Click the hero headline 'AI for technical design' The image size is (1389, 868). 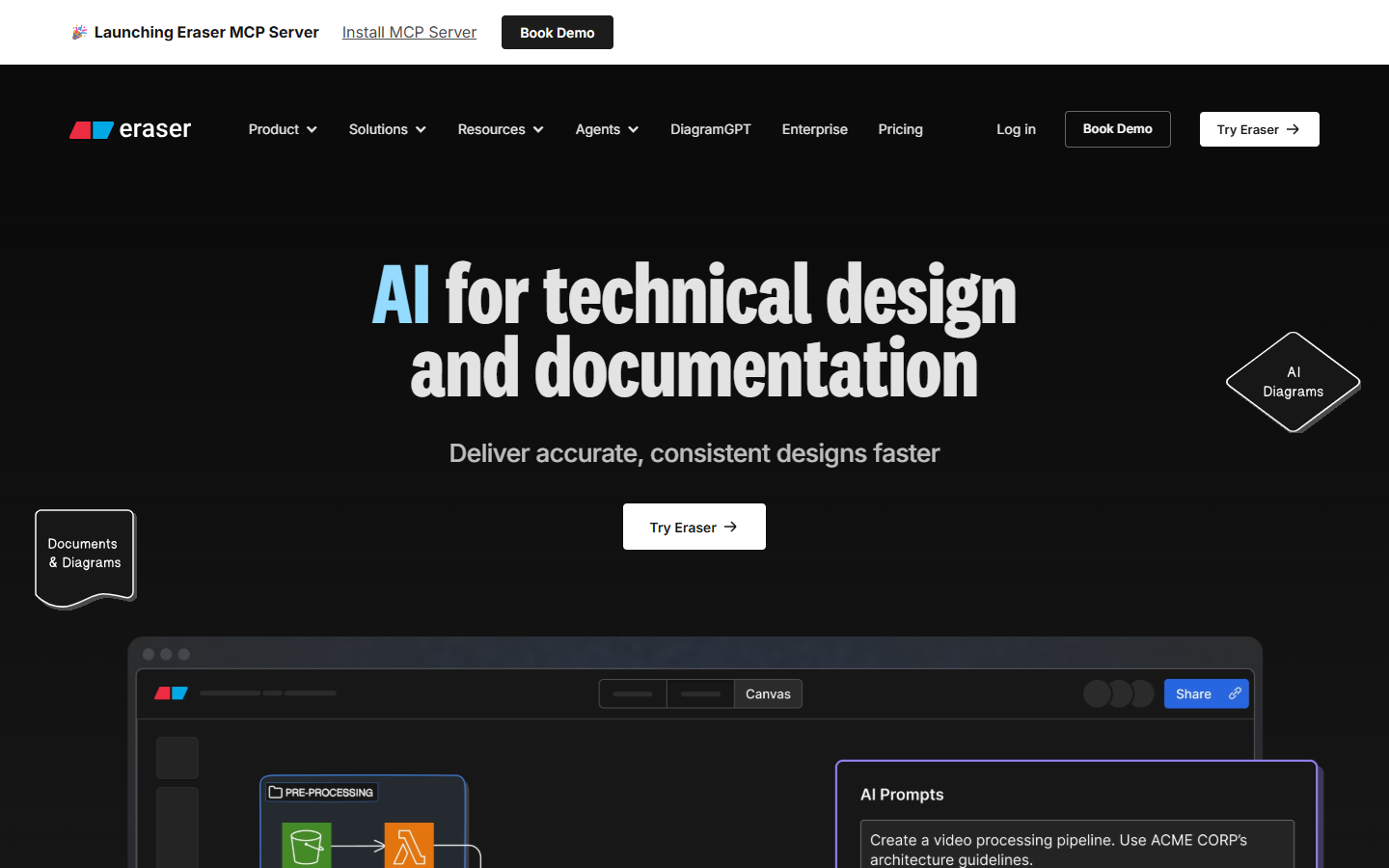694,295
